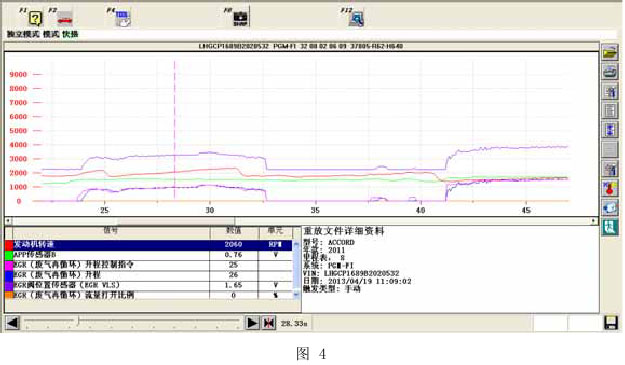Click the graph horizontal scrollbar right arrow

click(x=594, y=221)
